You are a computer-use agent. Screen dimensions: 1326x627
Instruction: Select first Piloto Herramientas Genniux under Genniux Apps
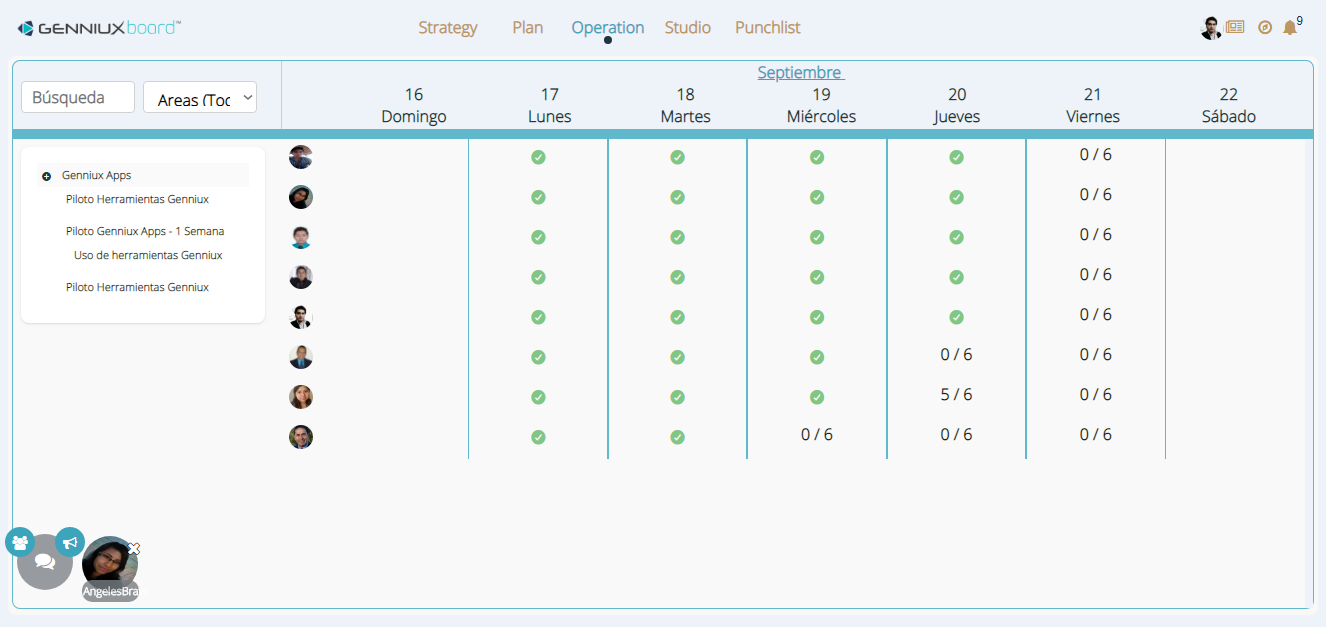(137, 199)
